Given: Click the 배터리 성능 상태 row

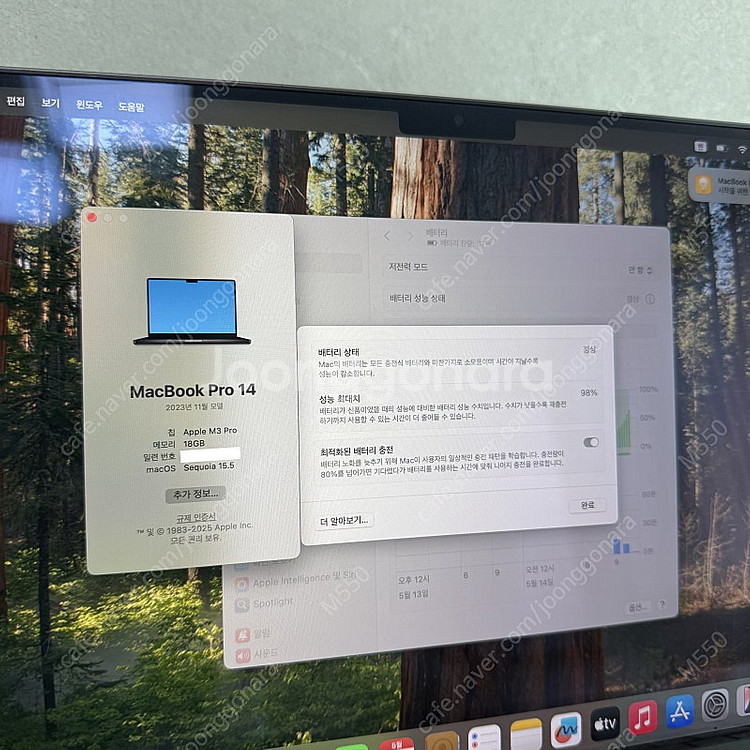Looking at the screenshot, I should pos(521,299).
